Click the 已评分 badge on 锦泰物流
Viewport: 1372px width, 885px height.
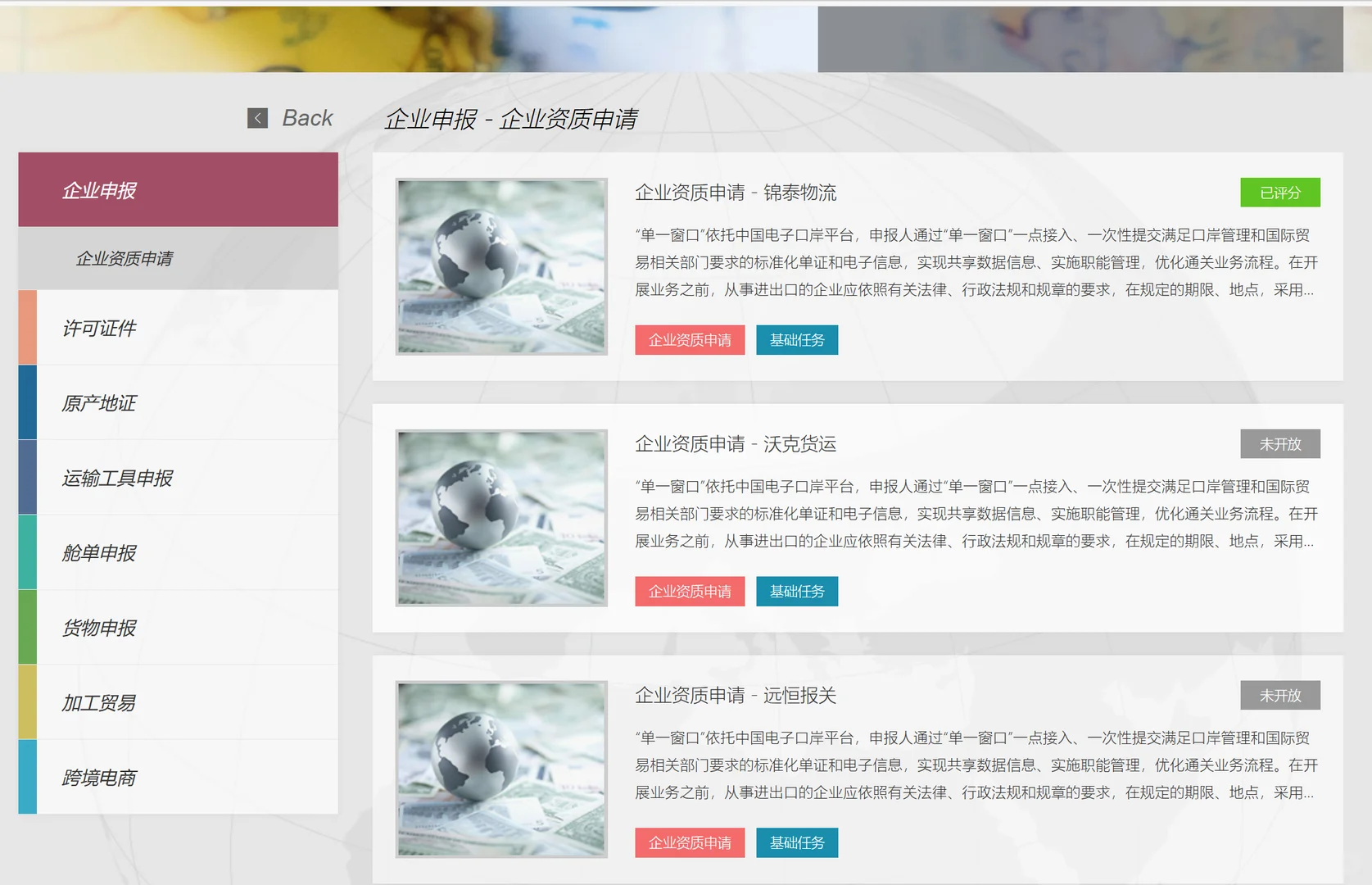click(x=1280, y=192)
